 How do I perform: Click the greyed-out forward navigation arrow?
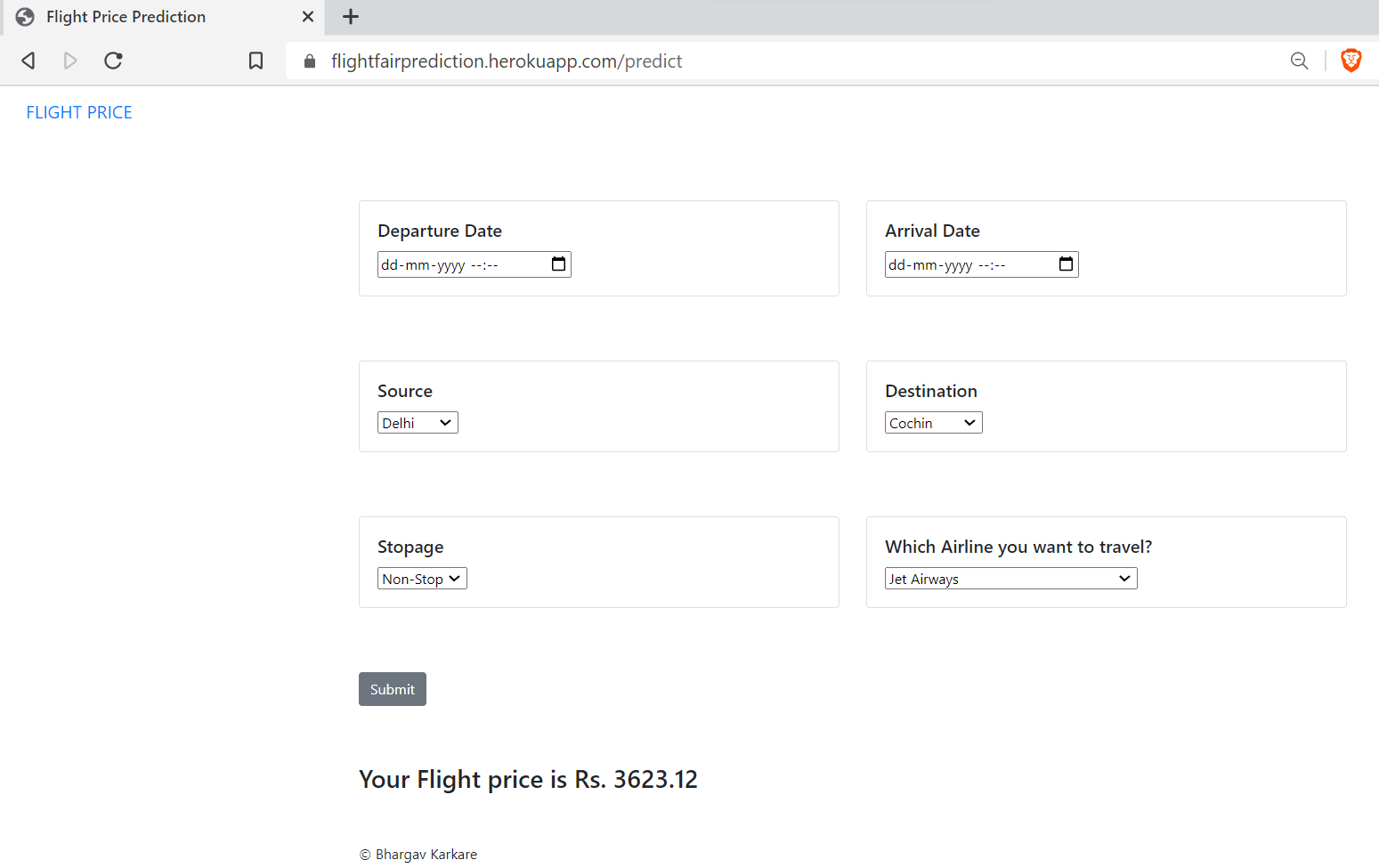70,60
